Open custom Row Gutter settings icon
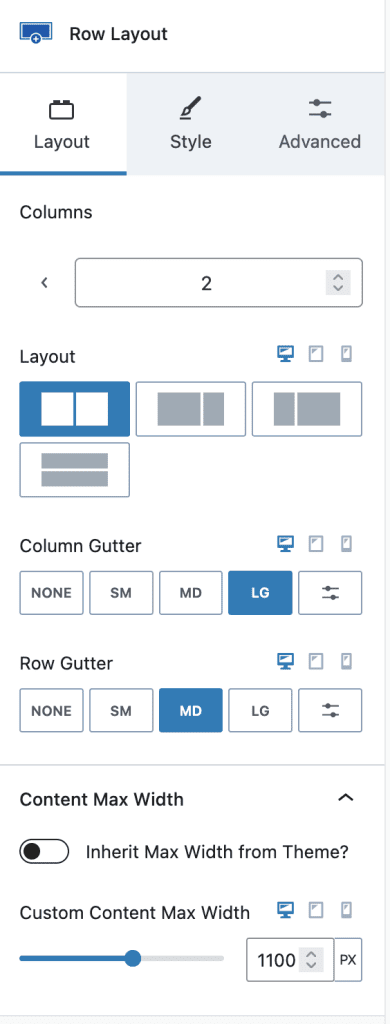The height and width of the screenshot is (1024, 390). [330, 710]
